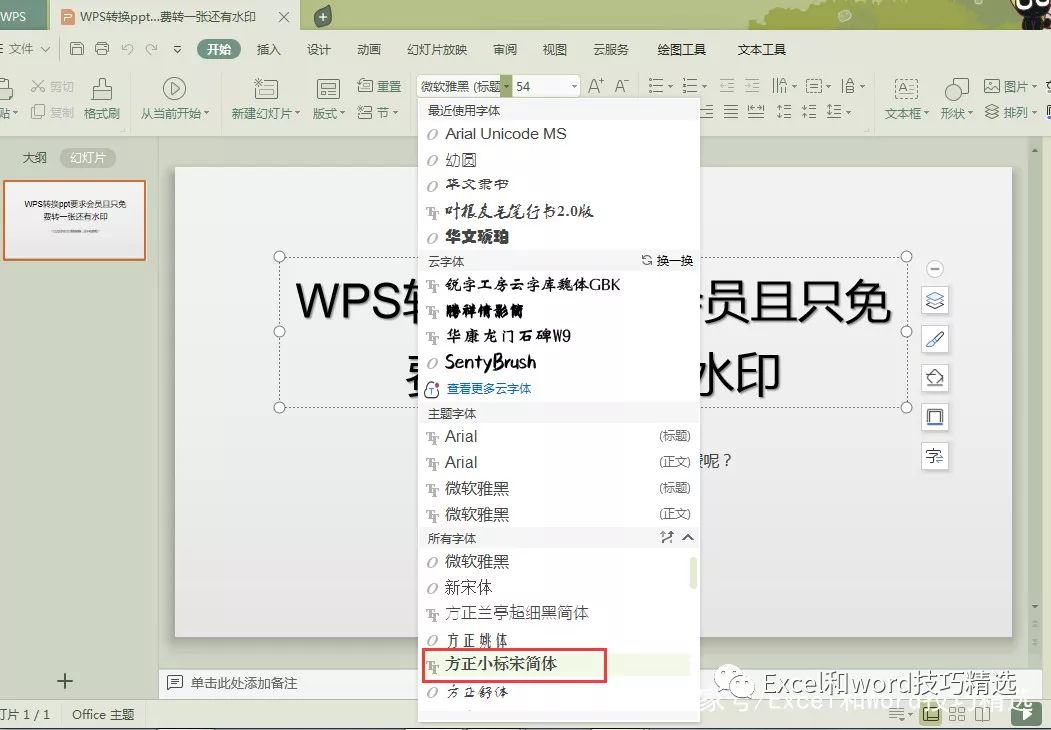Open the 插入 ribbon tab
Viewport: 1051px width, 730px height.
(268, 49)
